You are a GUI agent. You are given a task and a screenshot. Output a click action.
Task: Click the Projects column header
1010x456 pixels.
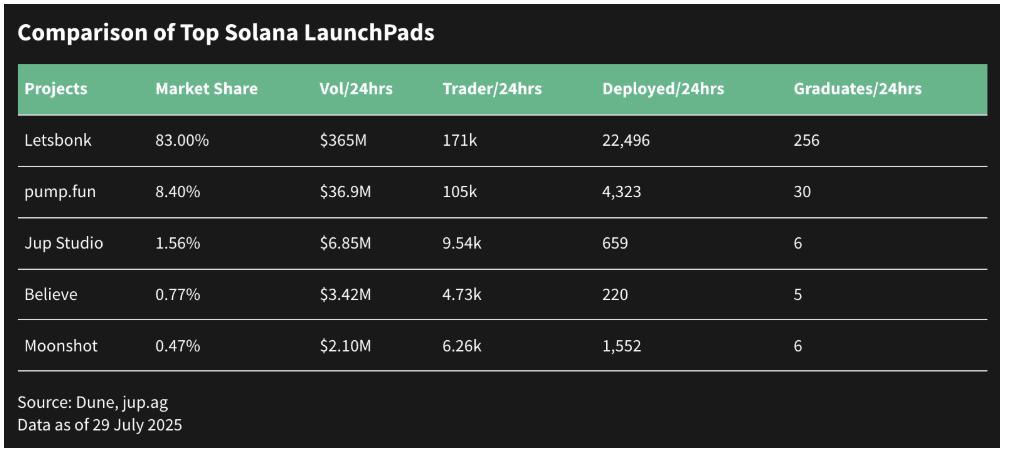pos(56,89)
